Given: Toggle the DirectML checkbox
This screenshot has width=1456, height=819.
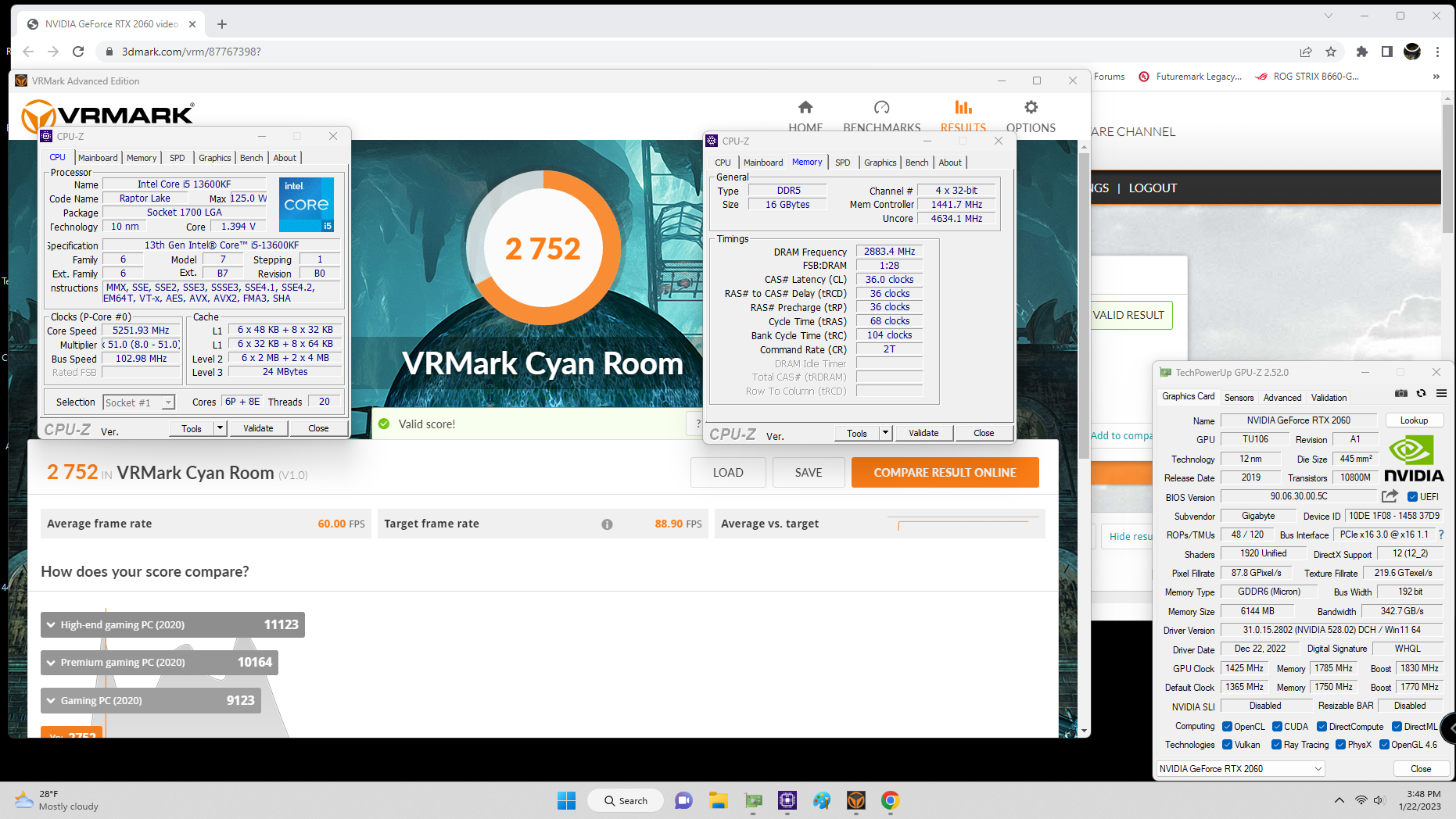Looking at the screenshot, I should pyautogui.click(x=1397, y=727).
